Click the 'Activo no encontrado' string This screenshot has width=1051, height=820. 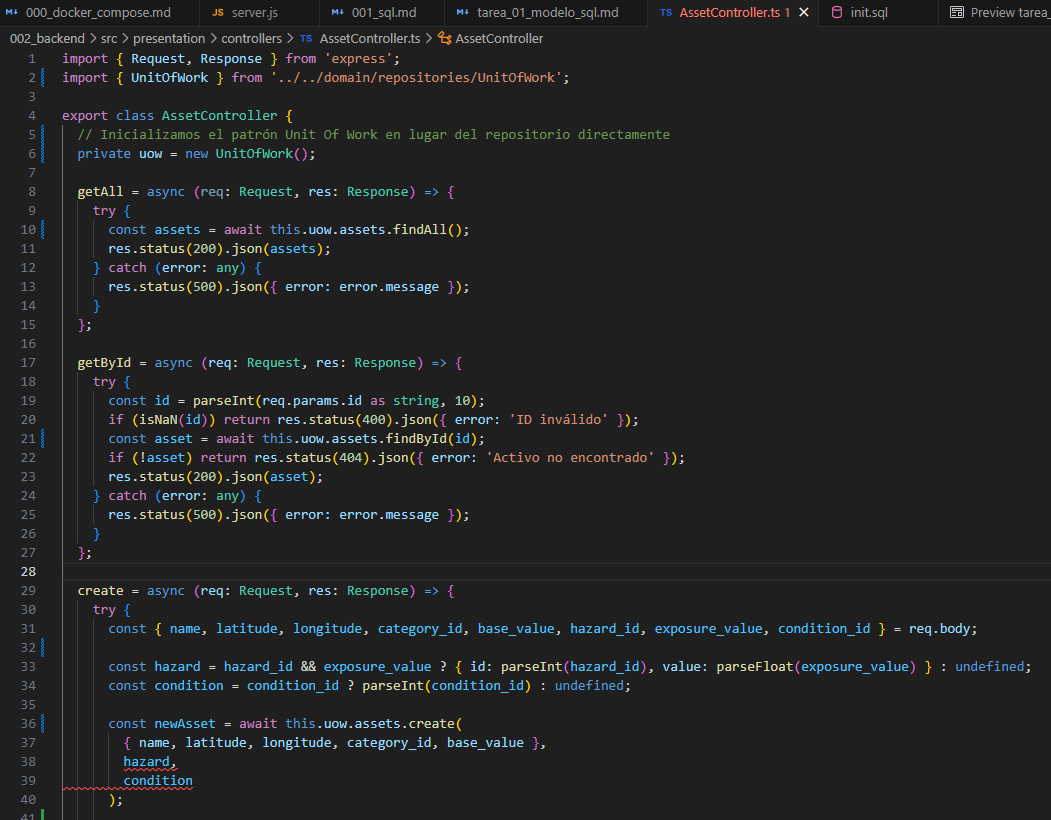tap(570, 458)
